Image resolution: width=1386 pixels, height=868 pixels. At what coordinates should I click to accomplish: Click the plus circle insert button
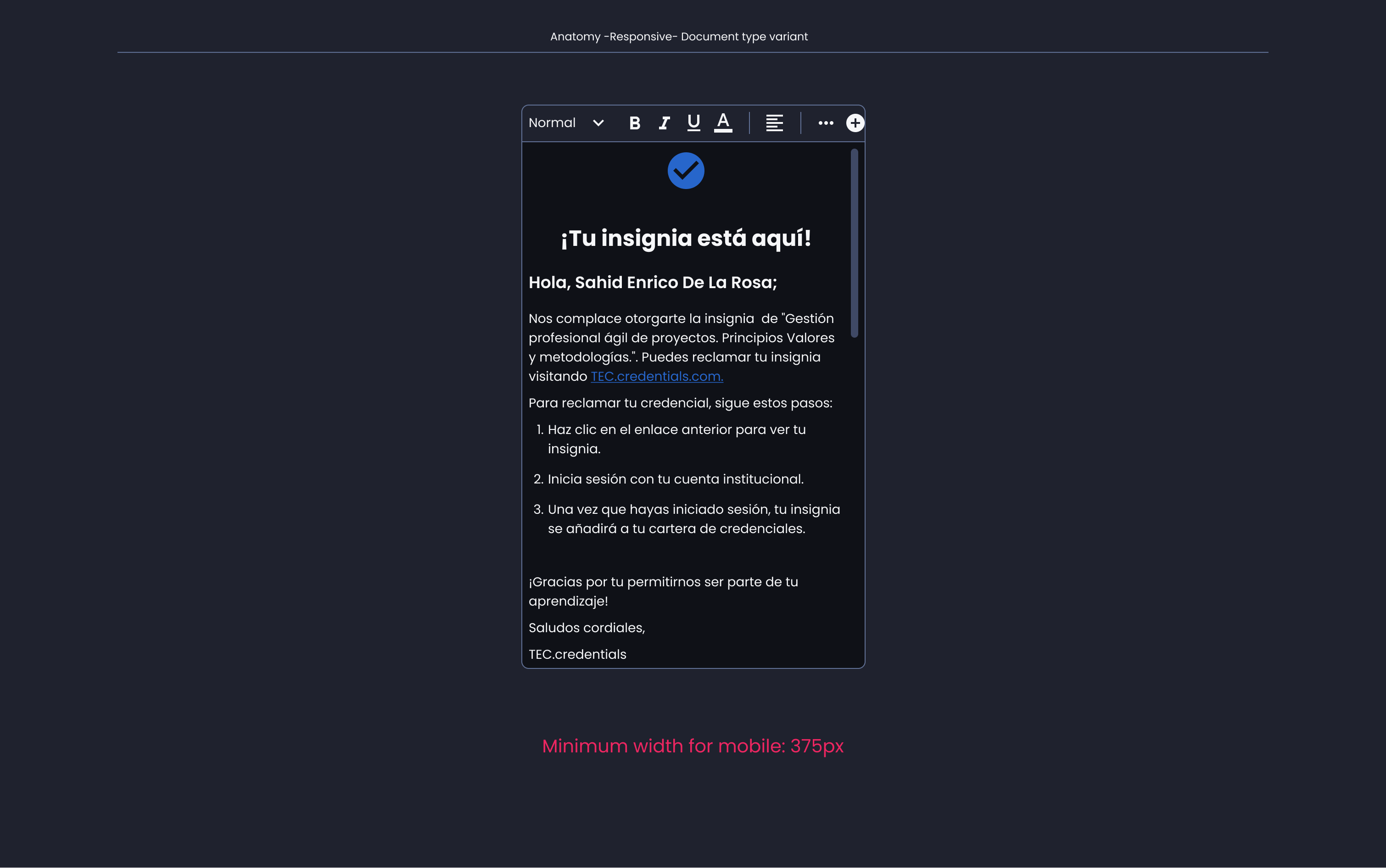click(855, 123)
